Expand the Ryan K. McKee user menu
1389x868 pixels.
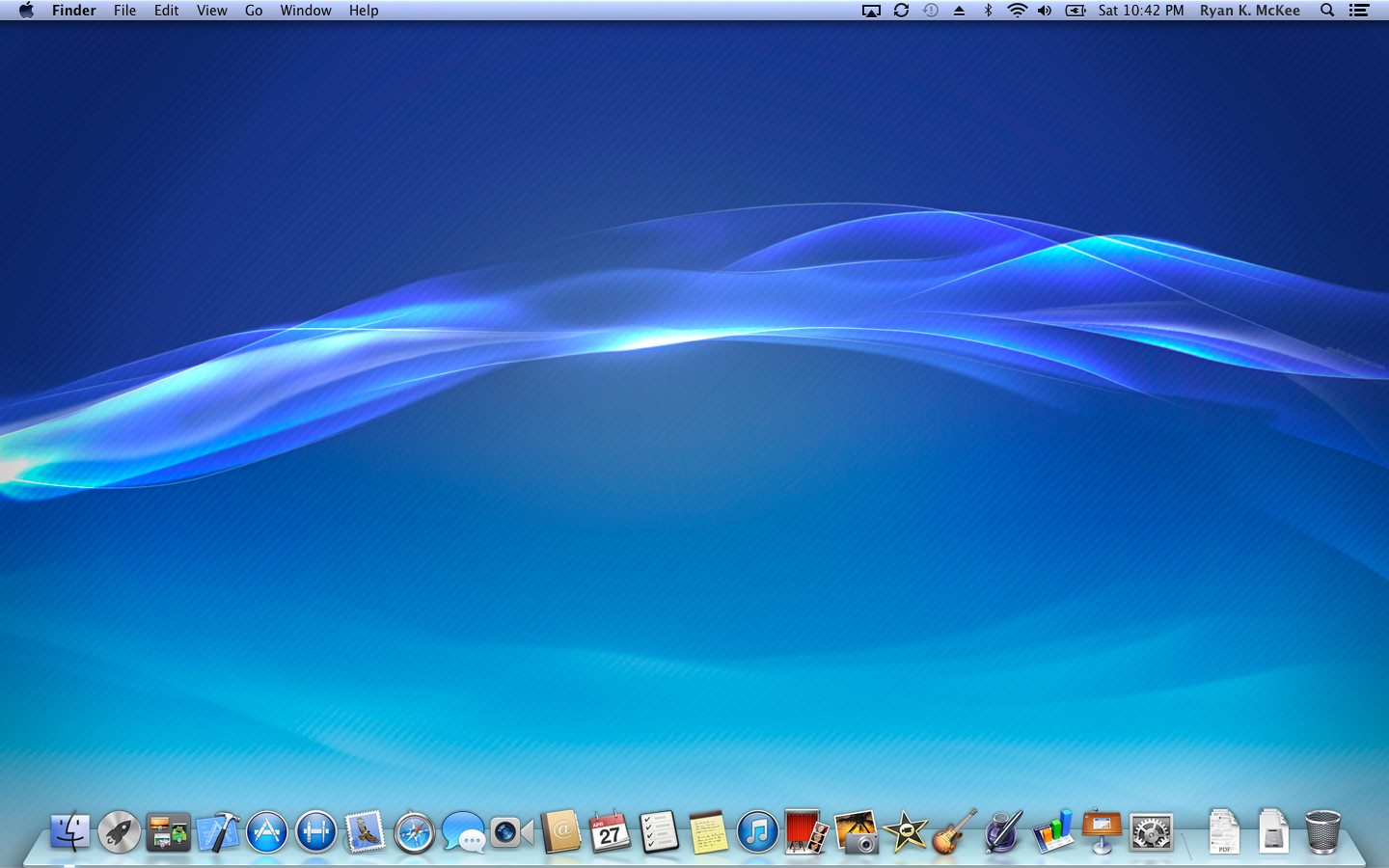1249,11
